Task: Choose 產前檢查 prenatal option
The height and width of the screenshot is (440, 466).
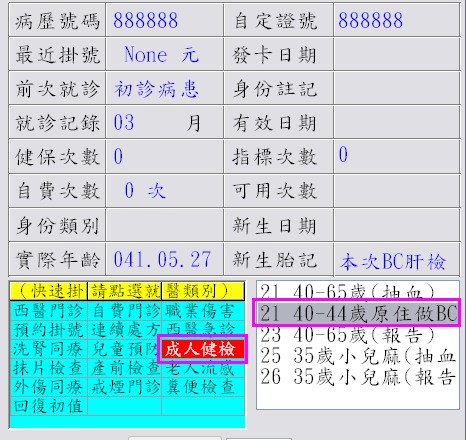Action: [x=124, y=368]
